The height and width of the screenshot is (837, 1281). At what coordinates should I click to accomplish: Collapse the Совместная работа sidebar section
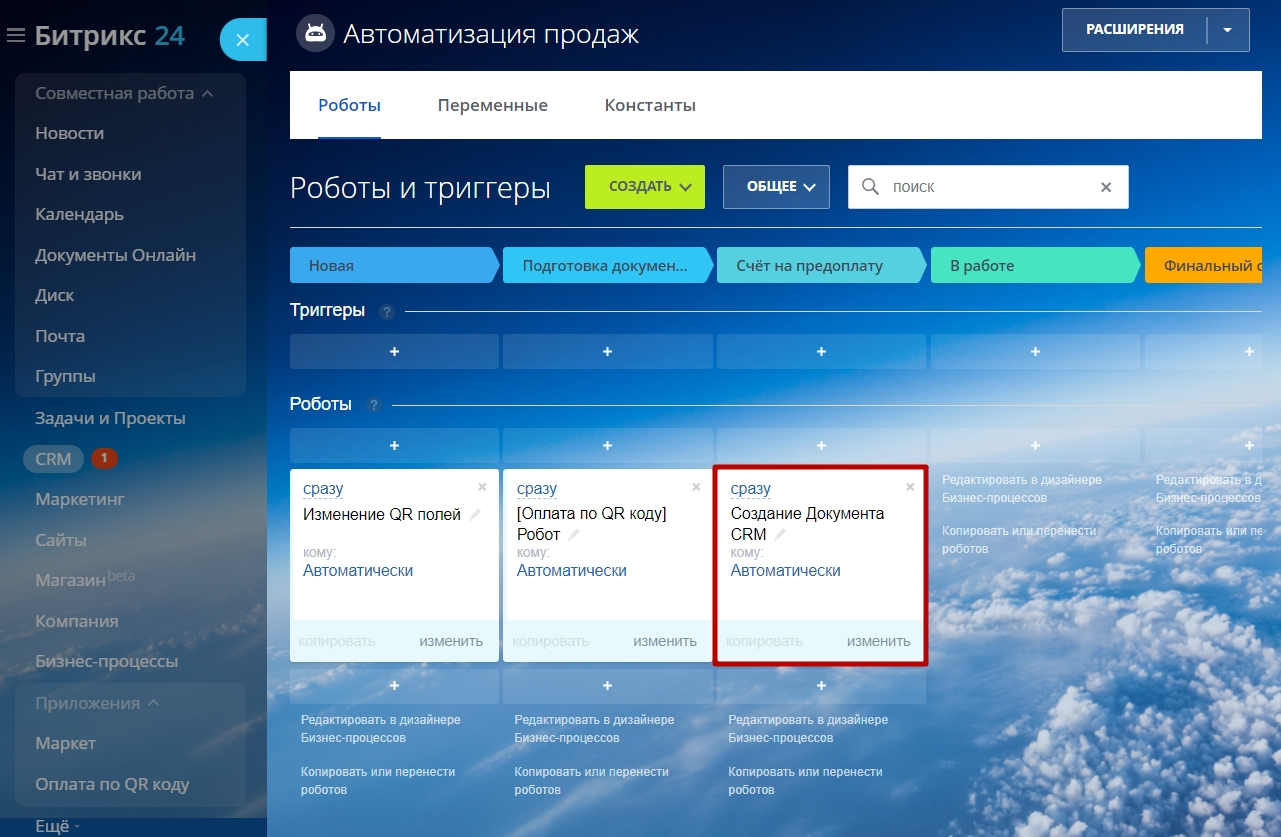124,93
